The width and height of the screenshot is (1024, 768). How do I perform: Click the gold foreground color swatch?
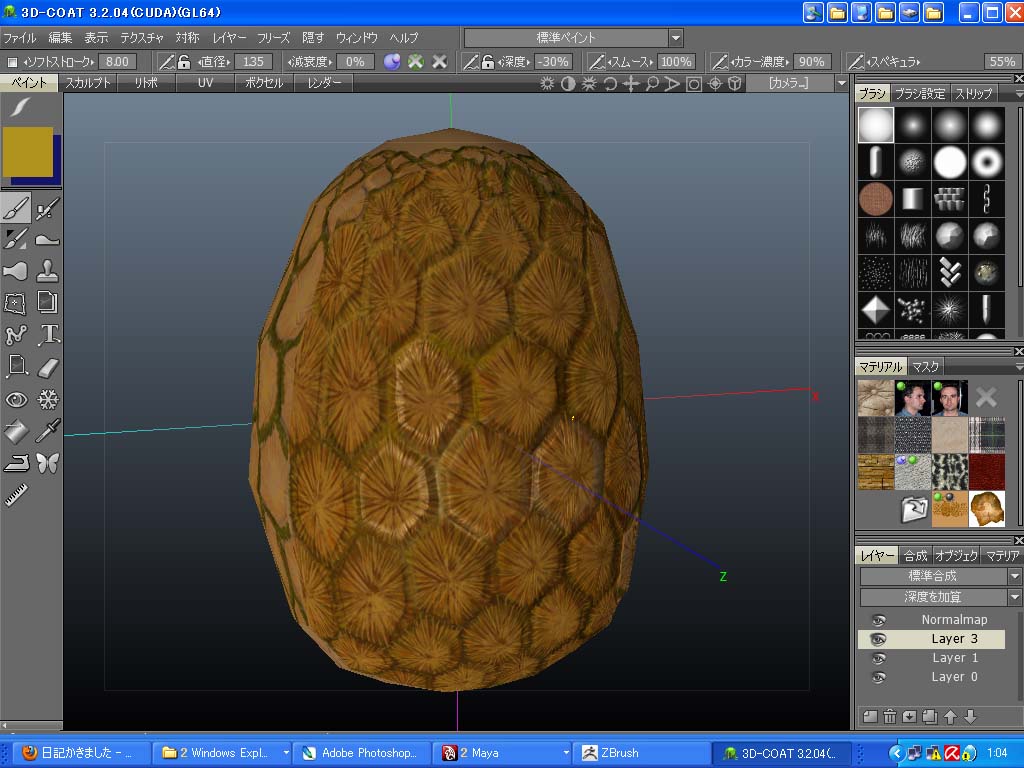coord(27,151)
